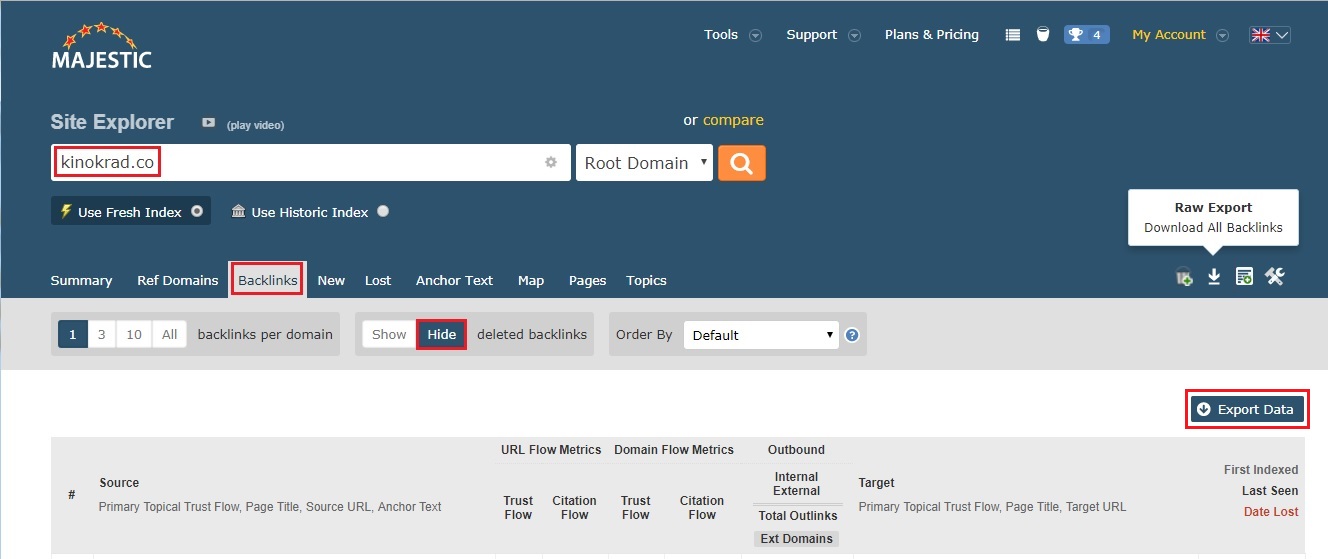The height and width of the screenshot is (559, 1328).
Task: Switch to the Lost tab
Action: coord(378,281)
